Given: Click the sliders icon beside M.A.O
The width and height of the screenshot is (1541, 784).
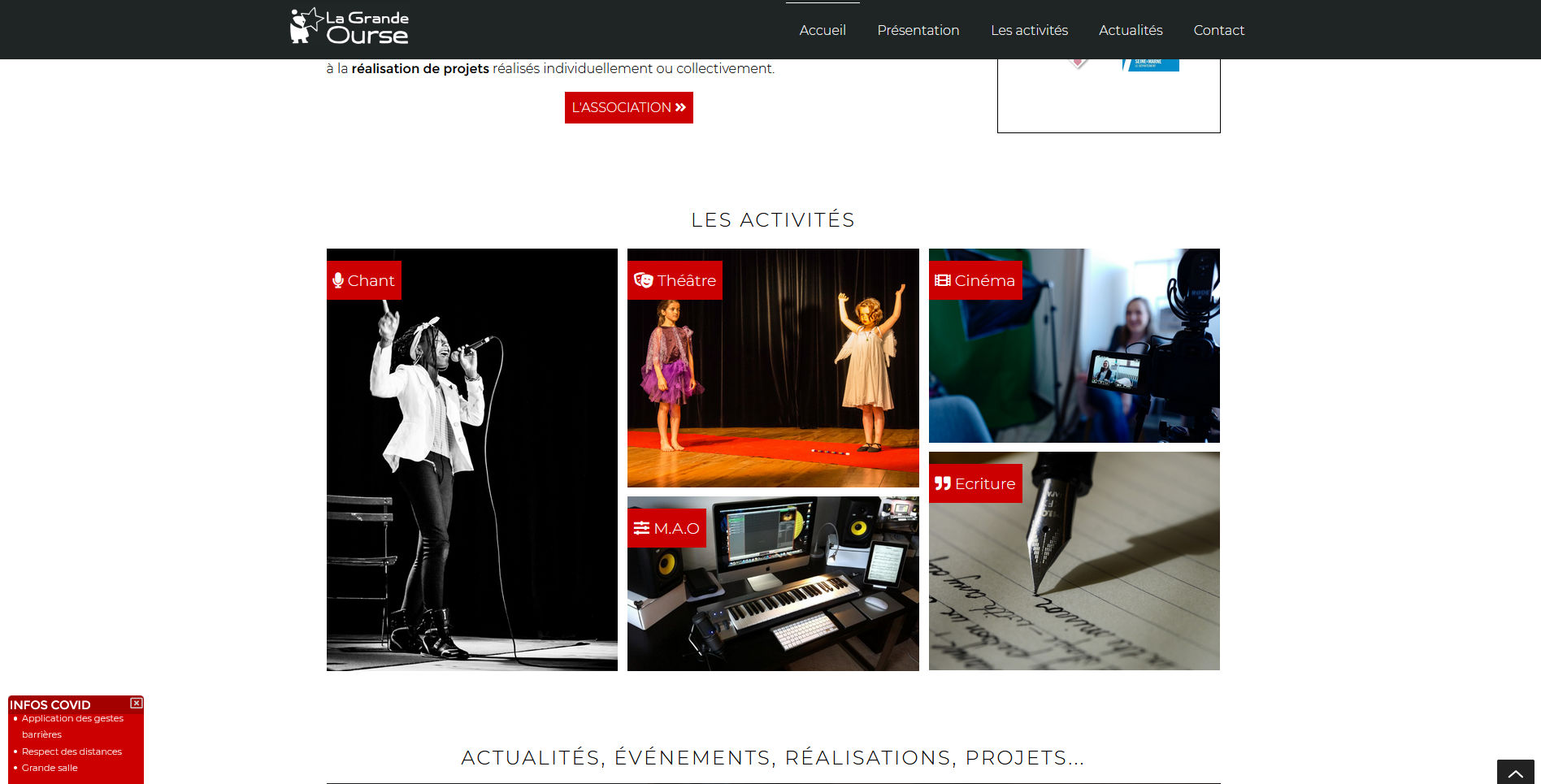Looking at the screenshot, I should coord(641,528).
